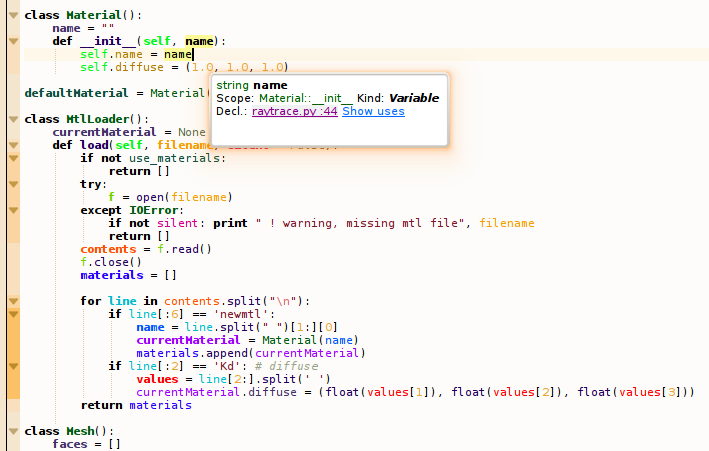This screenshot has height=451, width=709.
Task: Click Material(name) constructor call
Action: [310, 340]
